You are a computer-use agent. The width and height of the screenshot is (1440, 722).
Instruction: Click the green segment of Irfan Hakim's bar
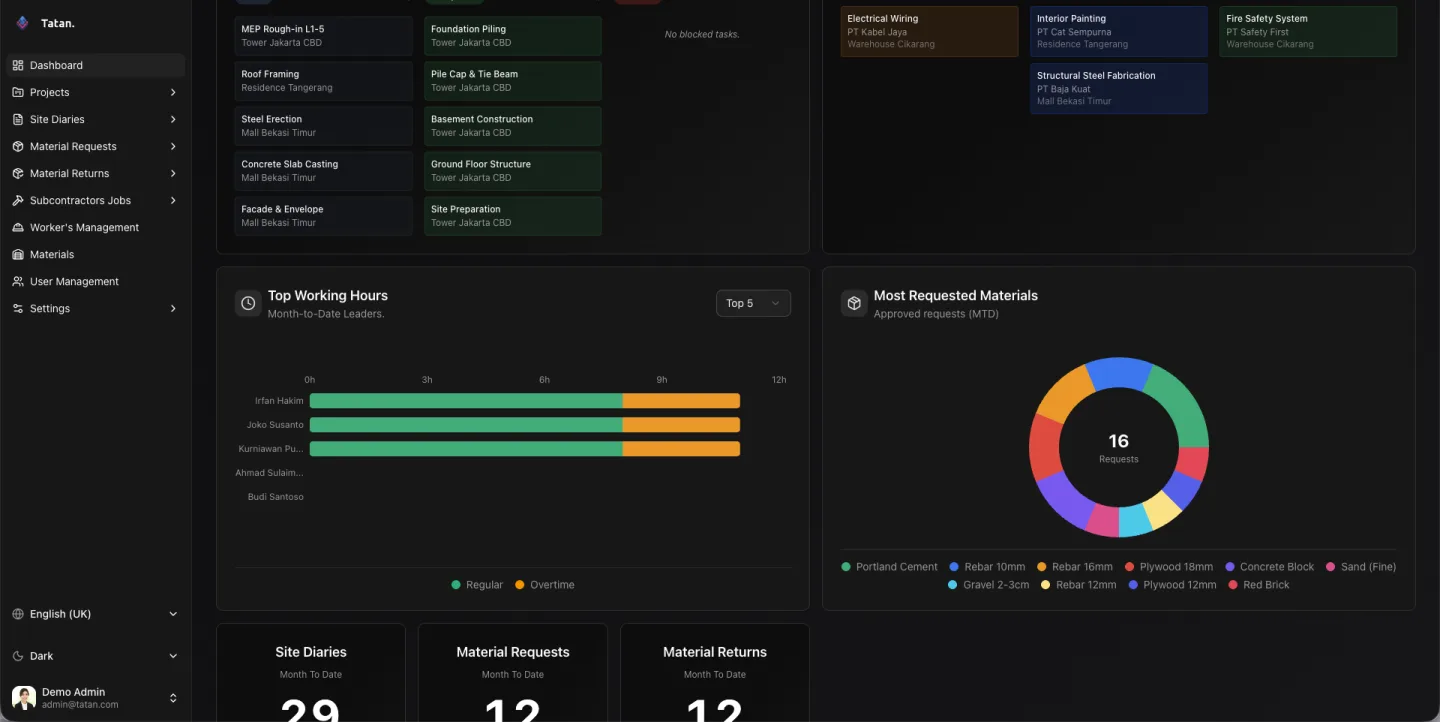(465, 401)
